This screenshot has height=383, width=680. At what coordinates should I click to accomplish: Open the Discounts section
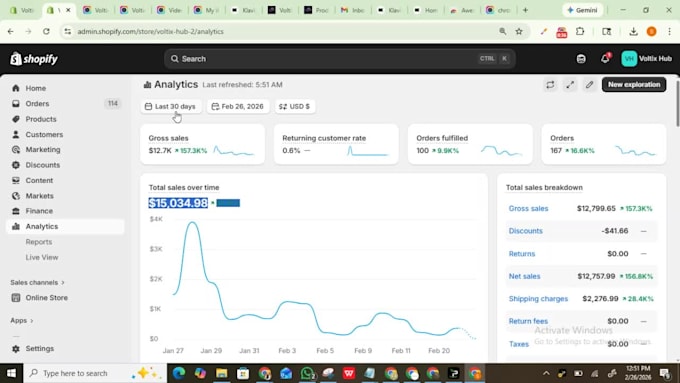coord(42,165)
